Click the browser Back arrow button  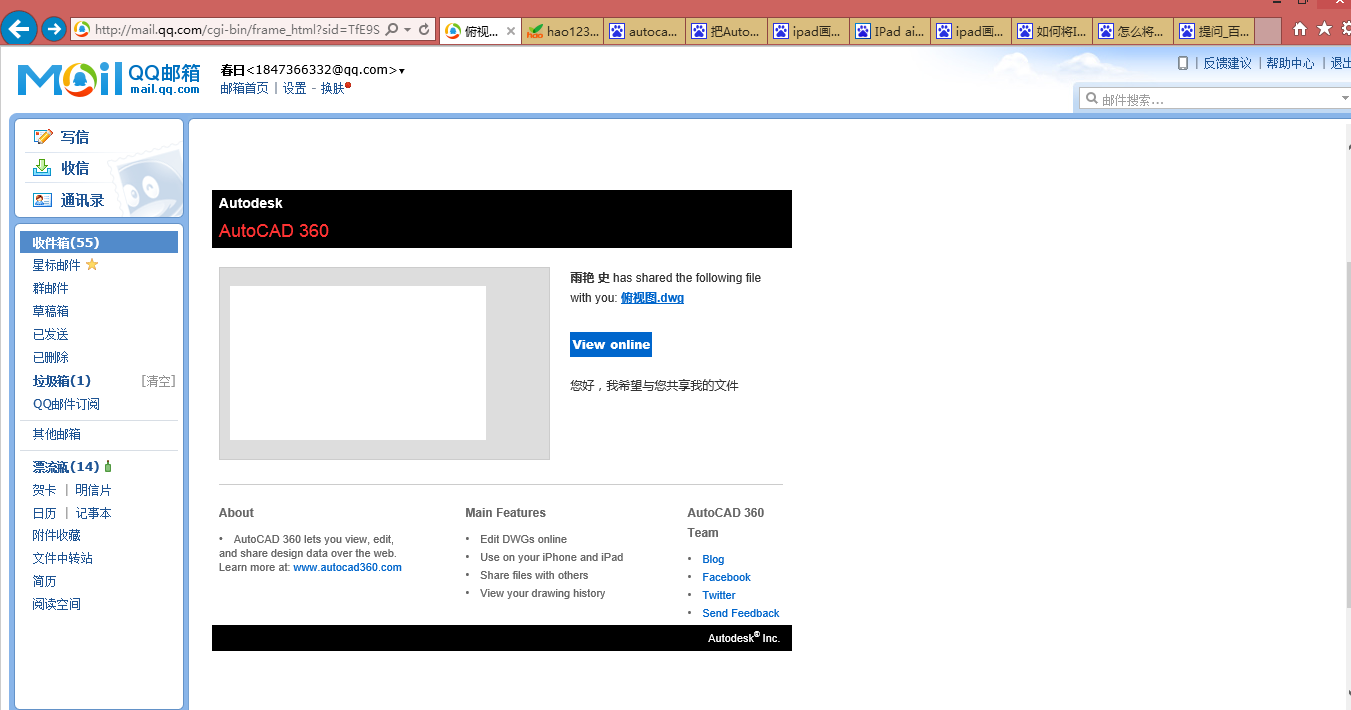[20, 29]
